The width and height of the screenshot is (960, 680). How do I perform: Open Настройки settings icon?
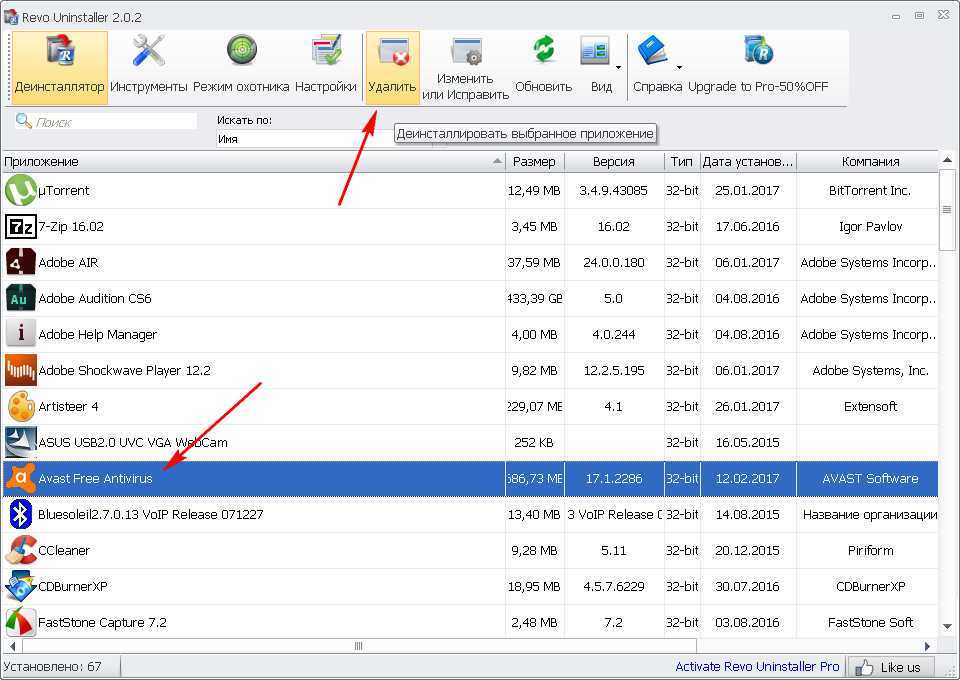326,65
